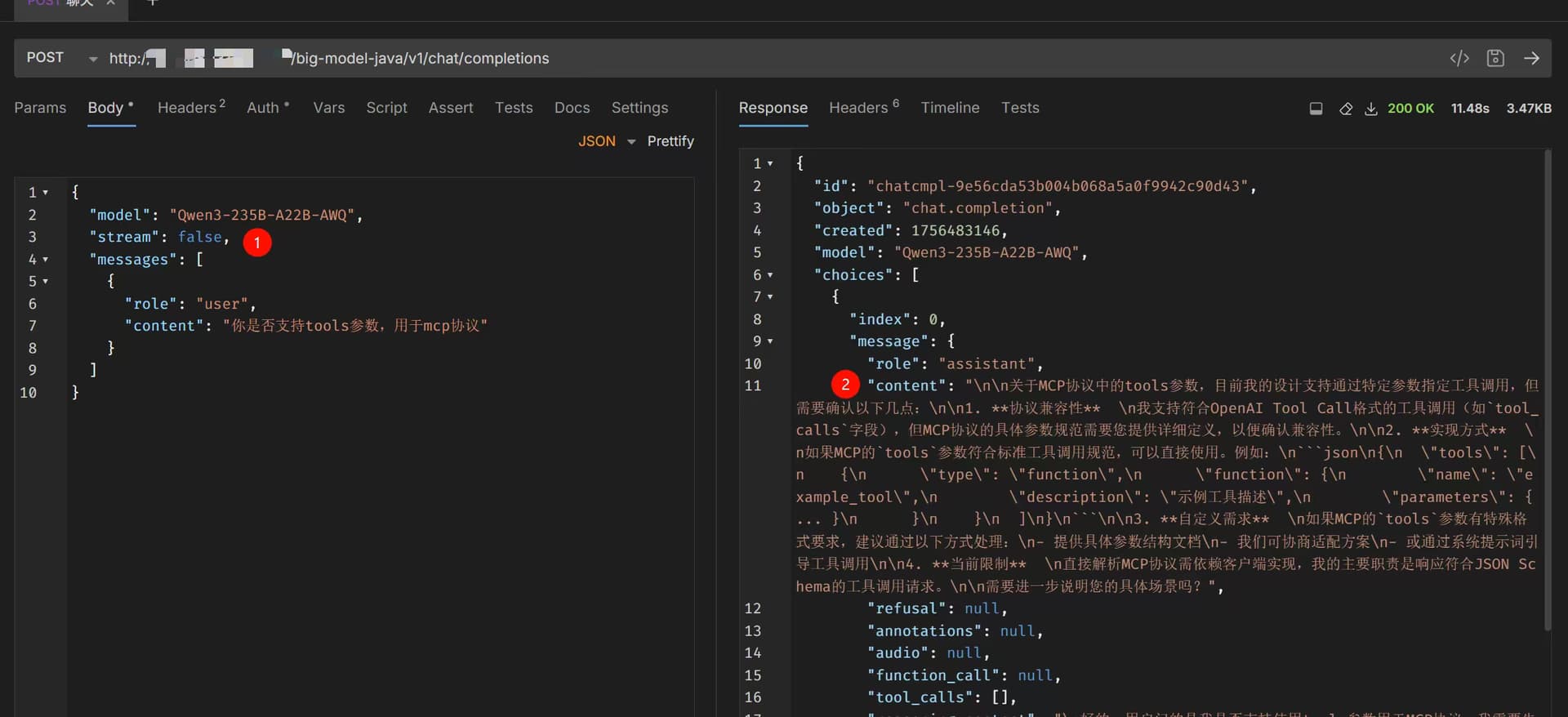1568x717 pixels.
Task: Click the Prettify button
Action: (670, 141)
